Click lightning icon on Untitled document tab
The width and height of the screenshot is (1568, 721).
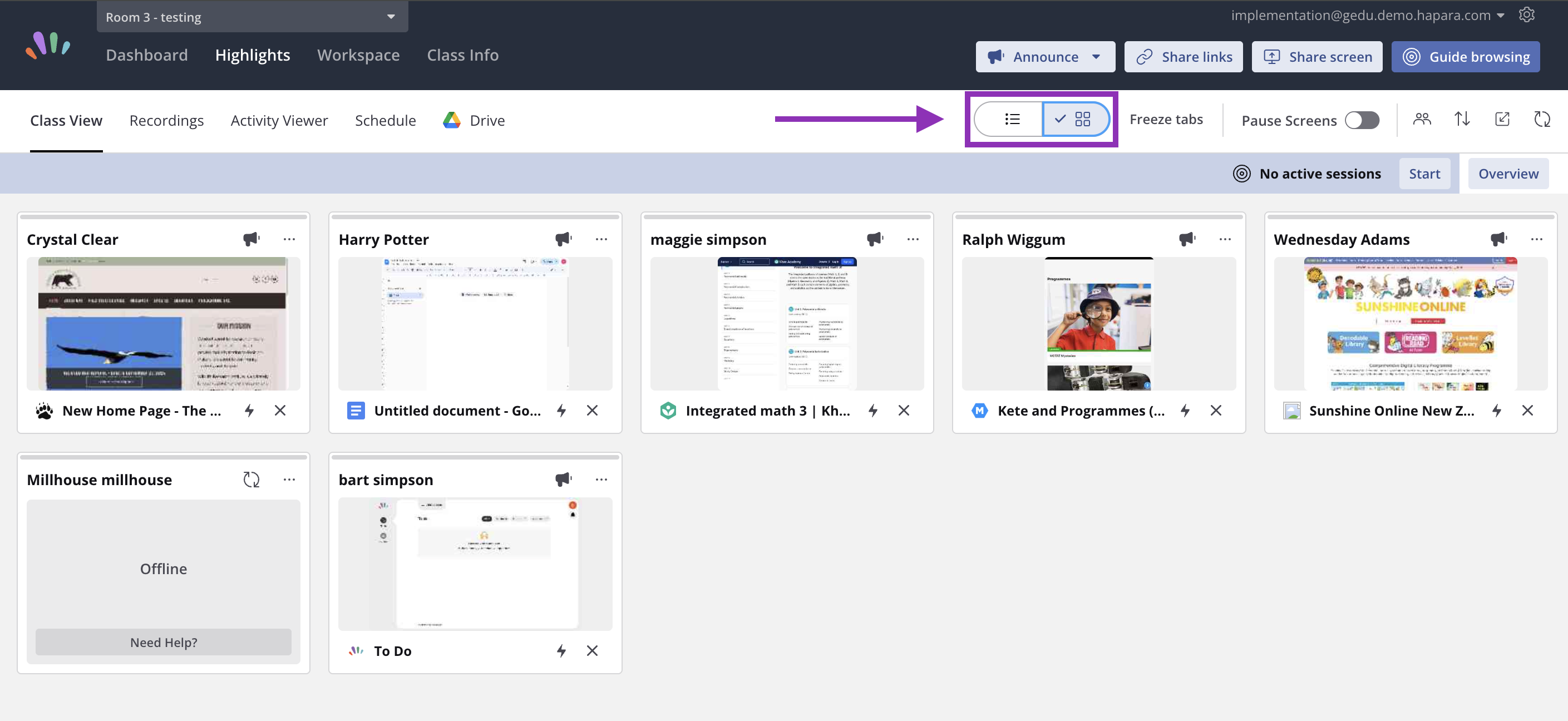tap(561, 411)
